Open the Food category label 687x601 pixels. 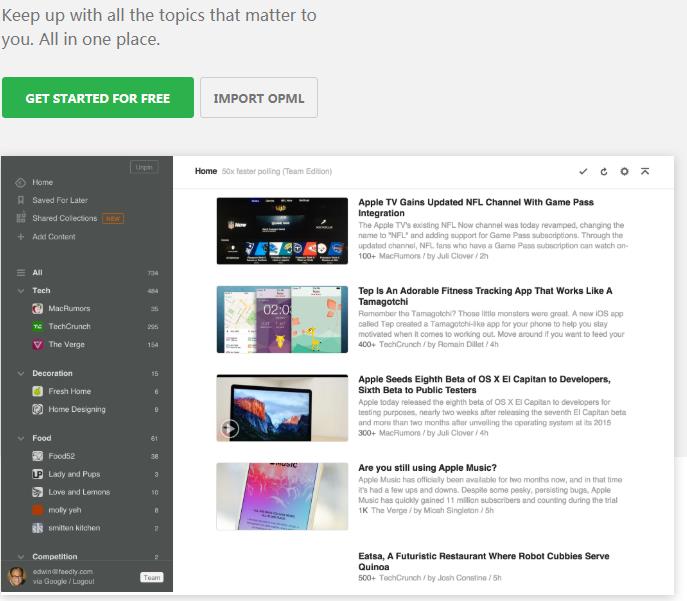click(x=42, y=438)
